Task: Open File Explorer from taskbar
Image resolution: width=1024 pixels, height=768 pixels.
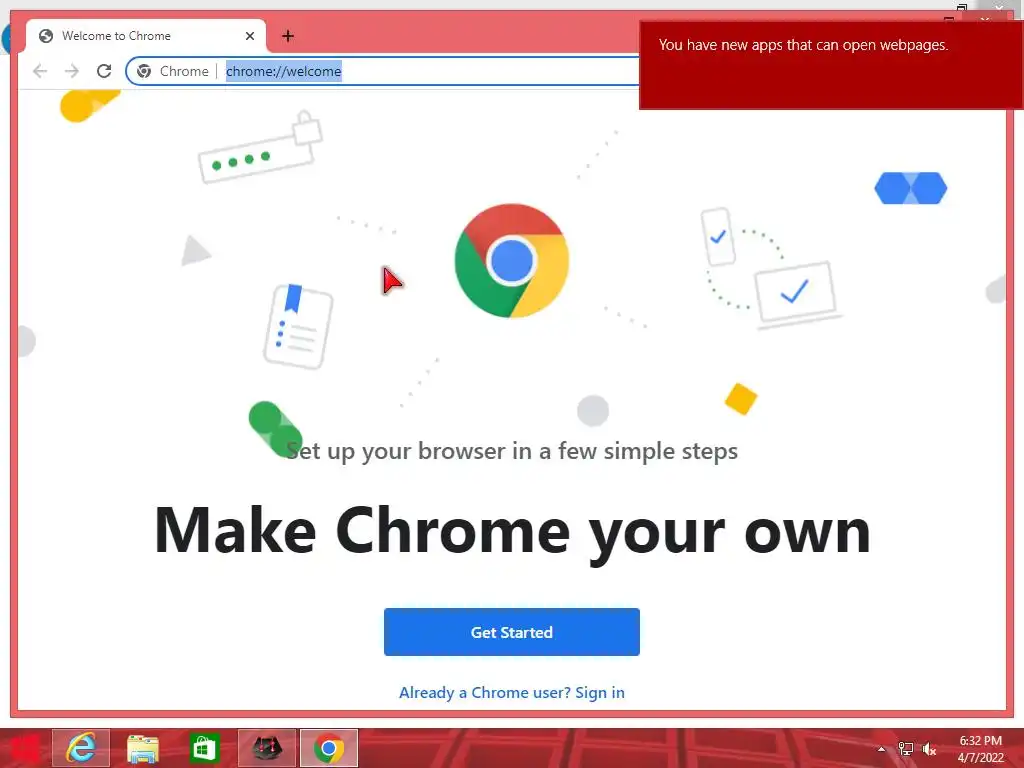Action: click(x=142, y=748)
